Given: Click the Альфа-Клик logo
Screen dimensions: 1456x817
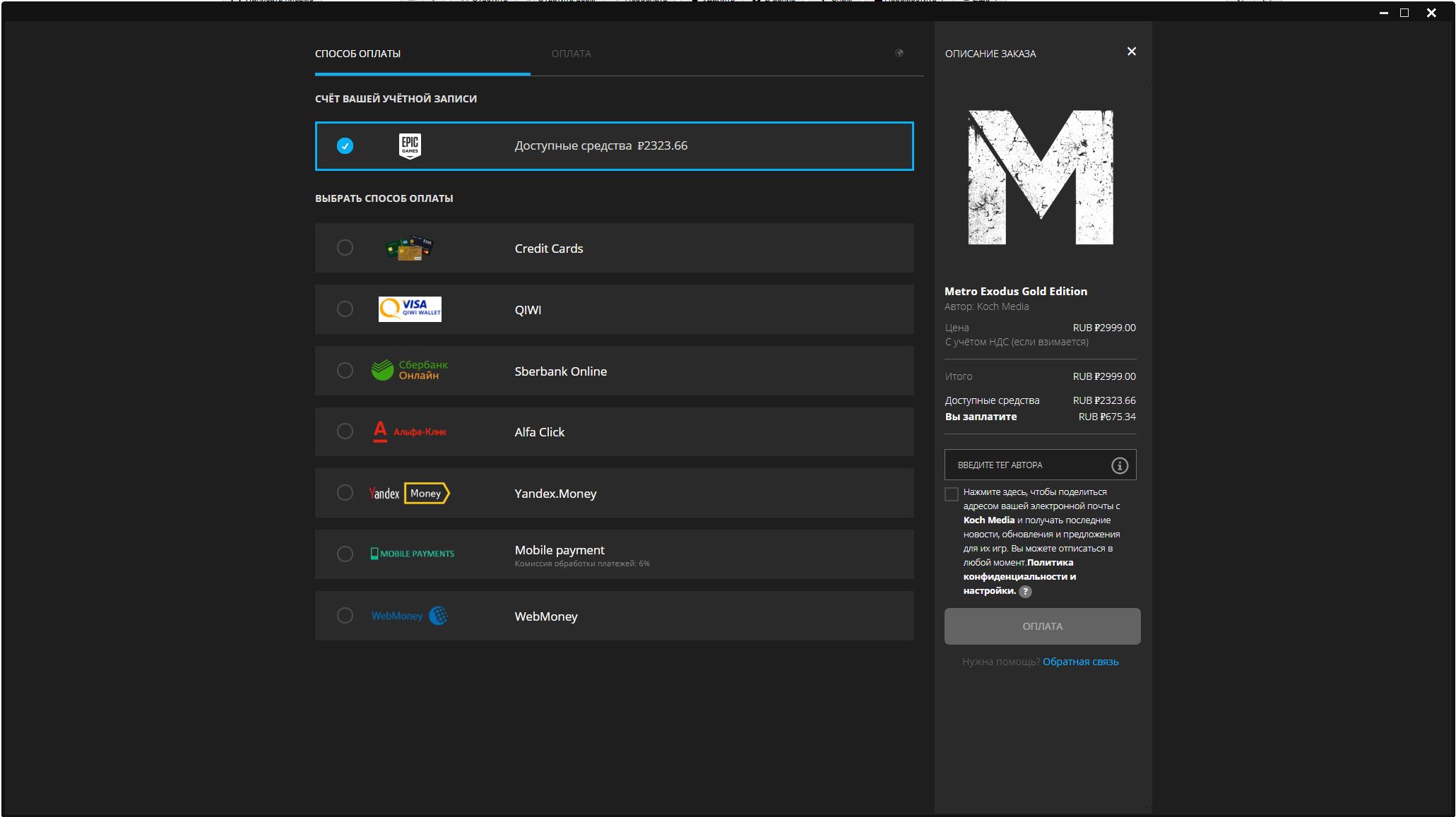Looking at the screenshot, I should point(410,431).
